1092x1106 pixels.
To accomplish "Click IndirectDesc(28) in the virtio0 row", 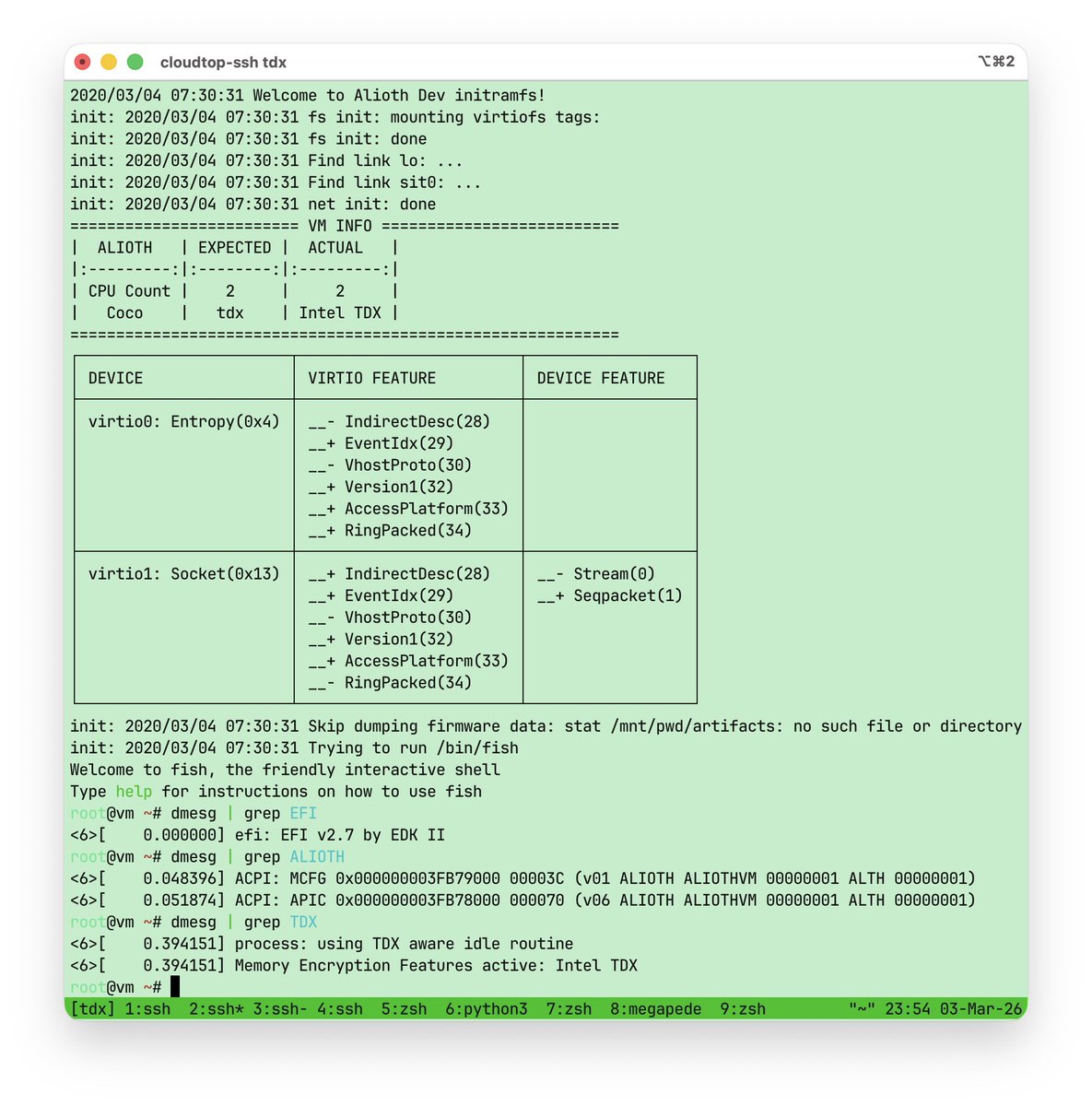I will coord(417,421).
